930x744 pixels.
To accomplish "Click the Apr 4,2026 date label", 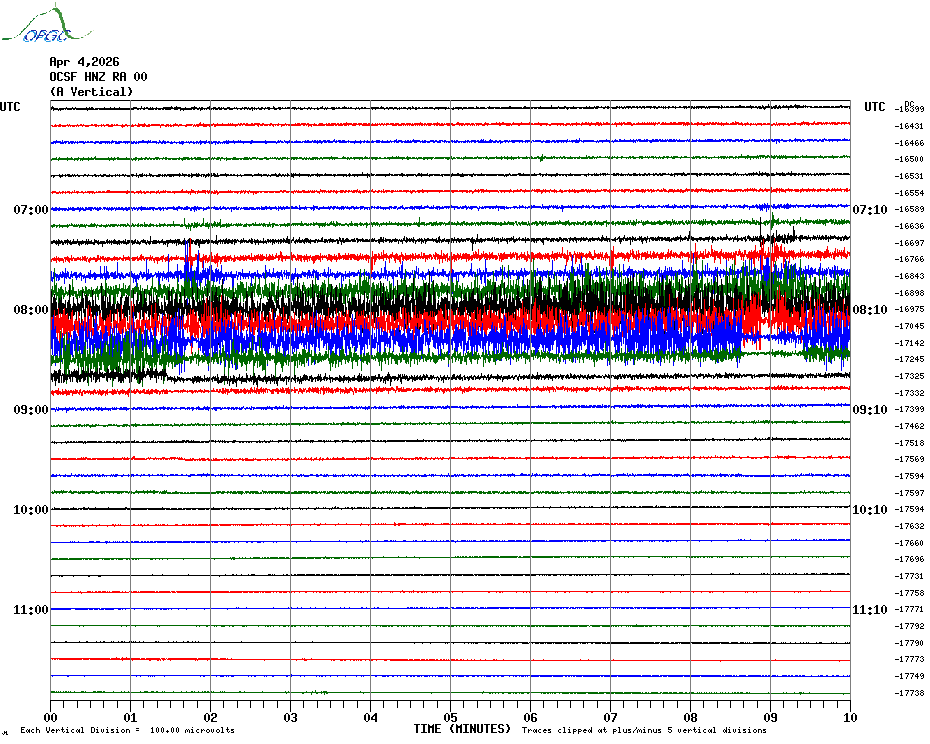I will coord(84,61).
